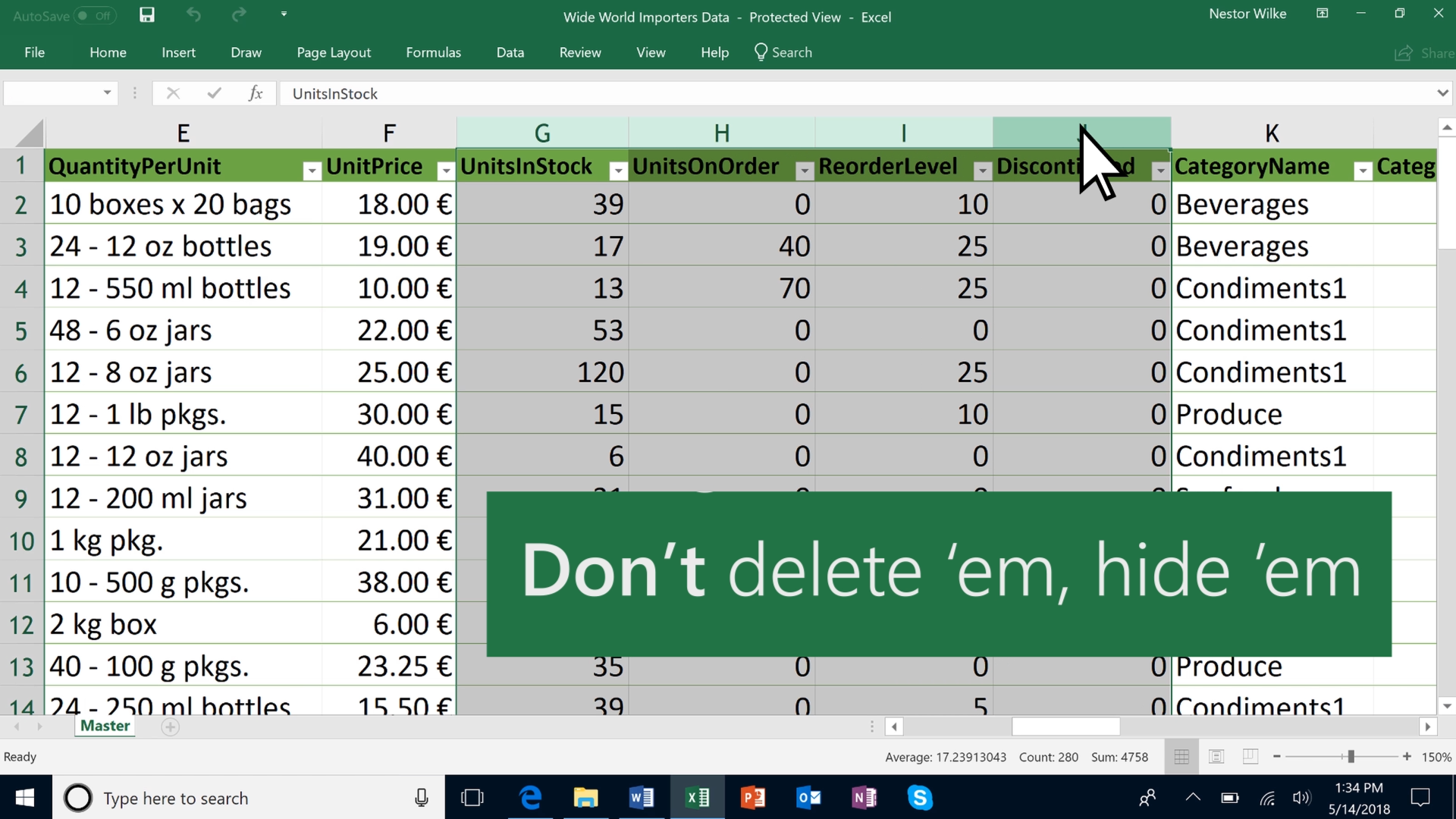Viewport: 1456px width, 819px height.
Task: Open the Insert function icon
Action: tap(253, 93)
